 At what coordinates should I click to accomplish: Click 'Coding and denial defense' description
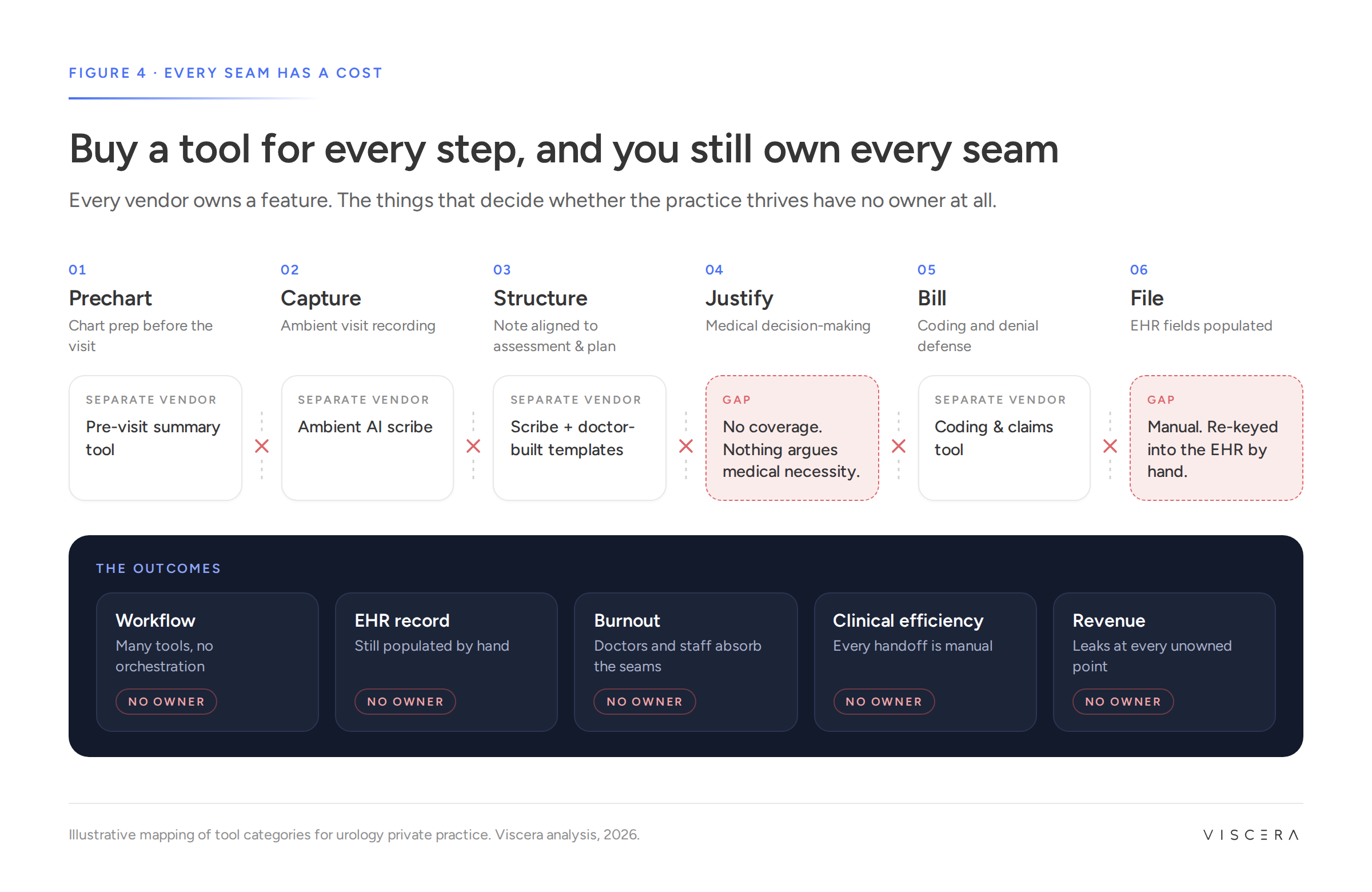coord(978,336)
